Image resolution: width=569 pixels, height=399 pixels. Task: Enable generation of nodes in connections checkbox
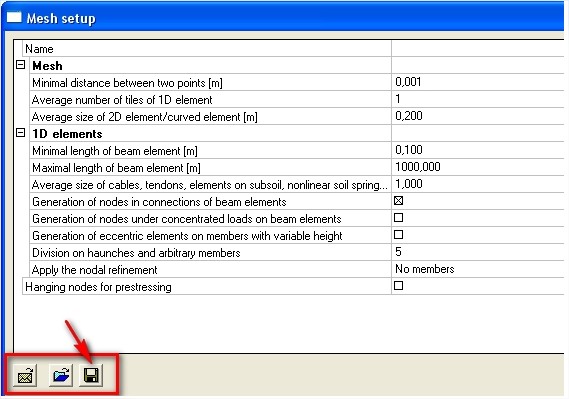(x=398, y=201)
